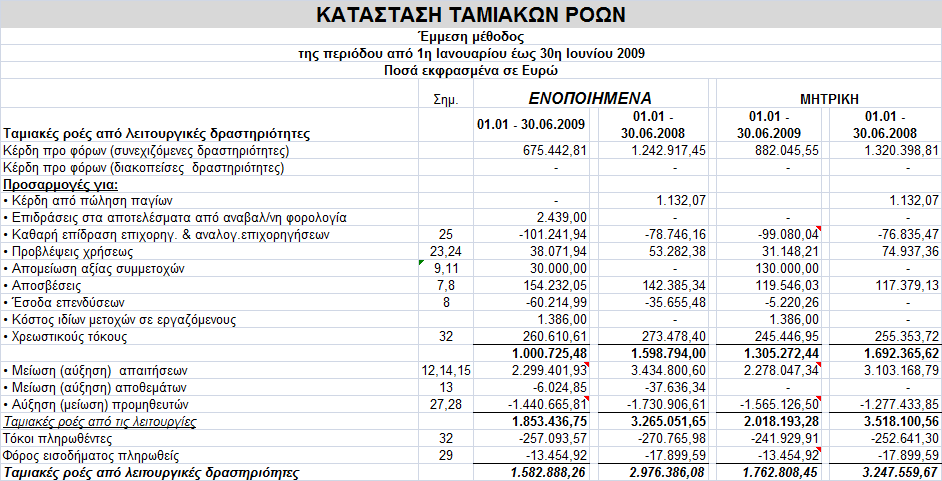
Task: Select the value '154.232,05'
Action: tap(555, 286)
